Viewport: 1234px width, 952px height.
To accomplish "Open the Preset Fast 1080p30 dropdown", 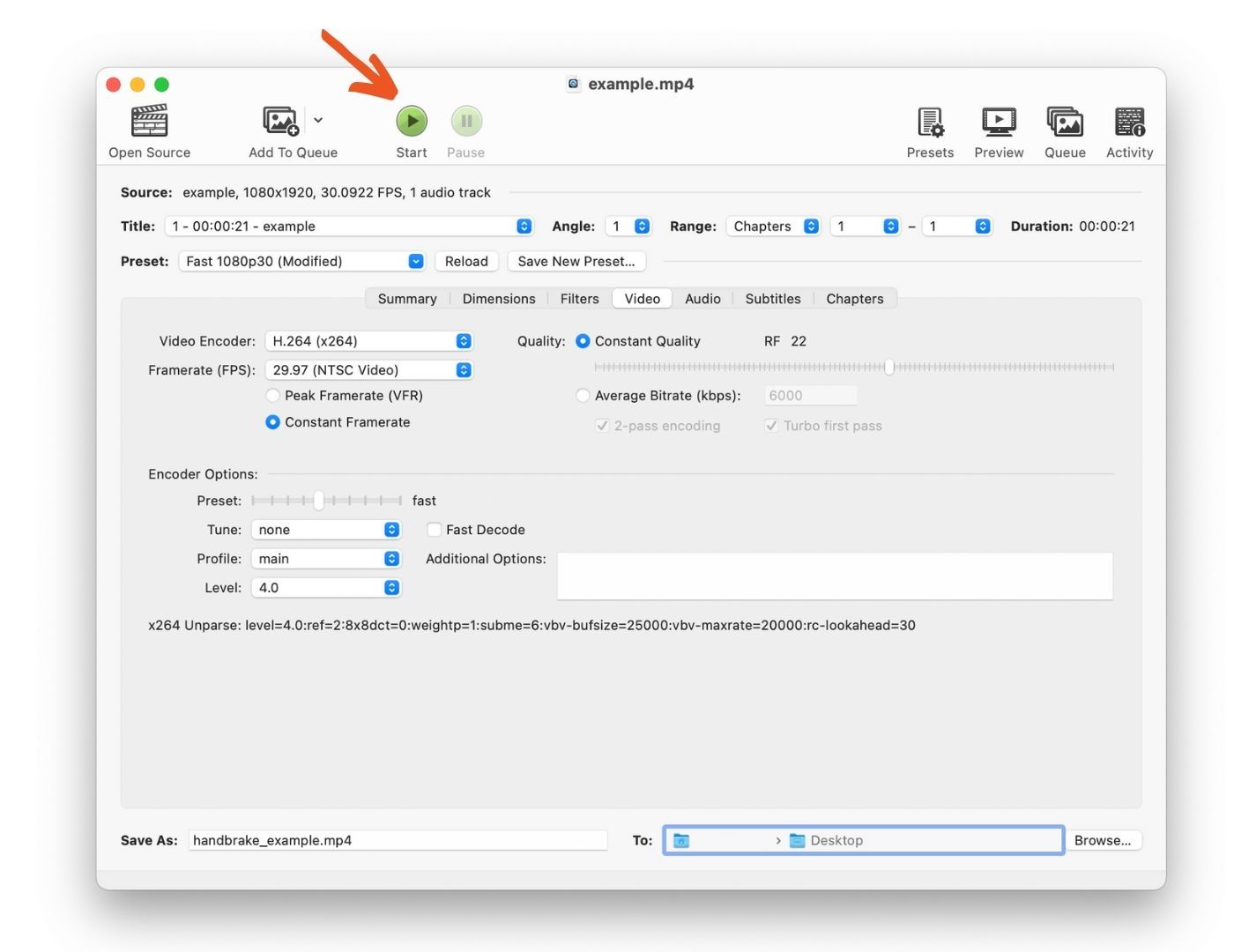I will point(303,262).
